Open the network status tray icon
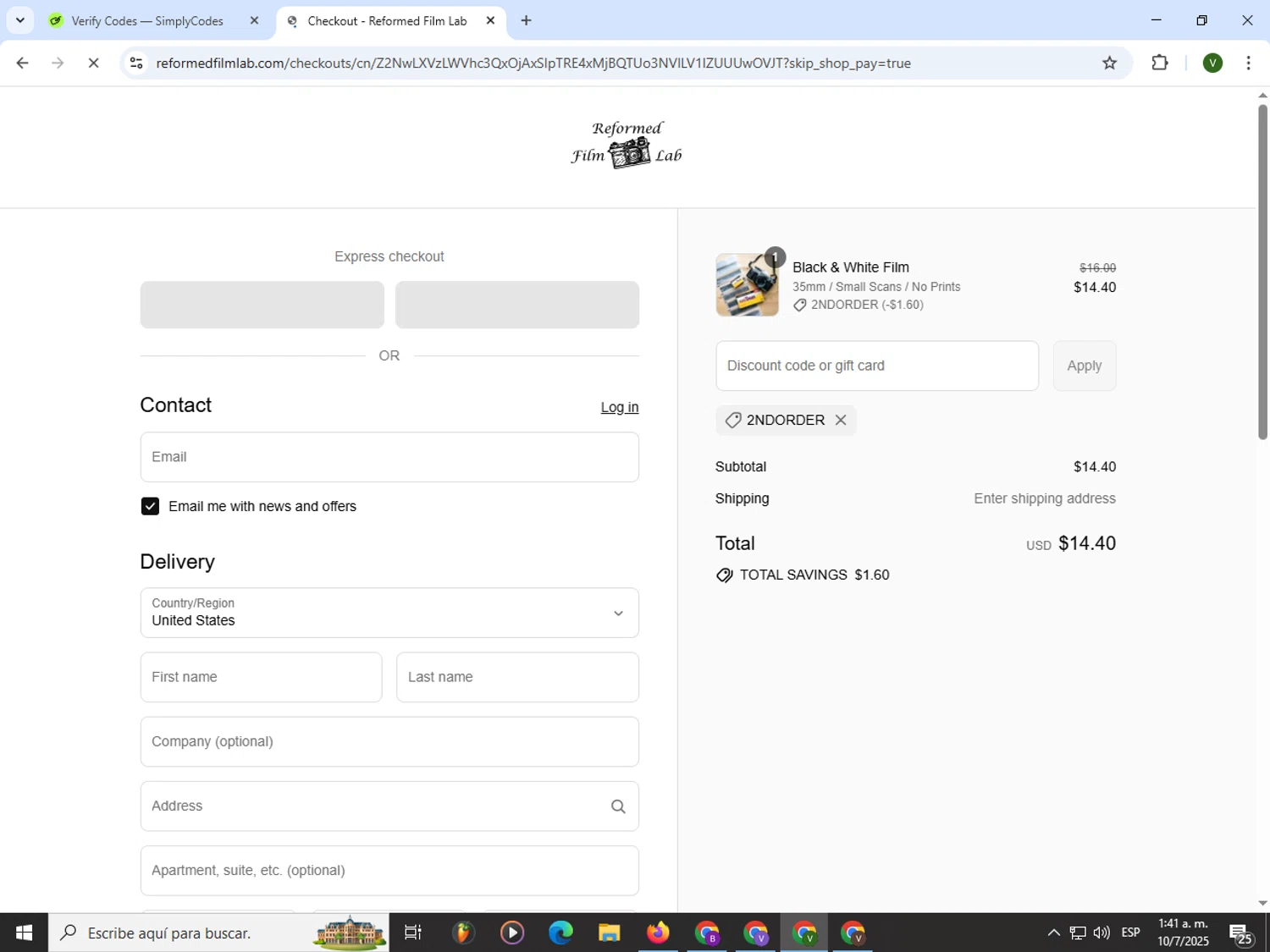 [1078, 933]
